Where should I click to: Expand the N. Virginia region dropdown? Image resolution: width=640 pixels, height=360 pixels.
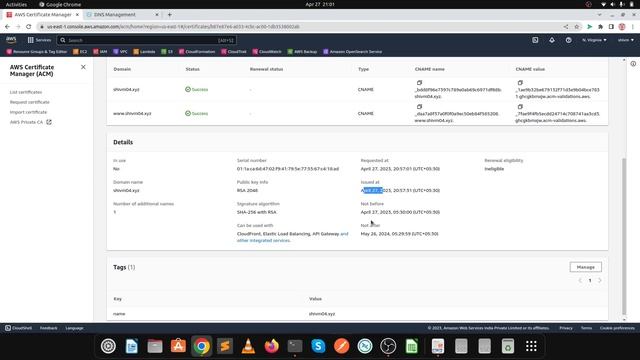(594, 40)
